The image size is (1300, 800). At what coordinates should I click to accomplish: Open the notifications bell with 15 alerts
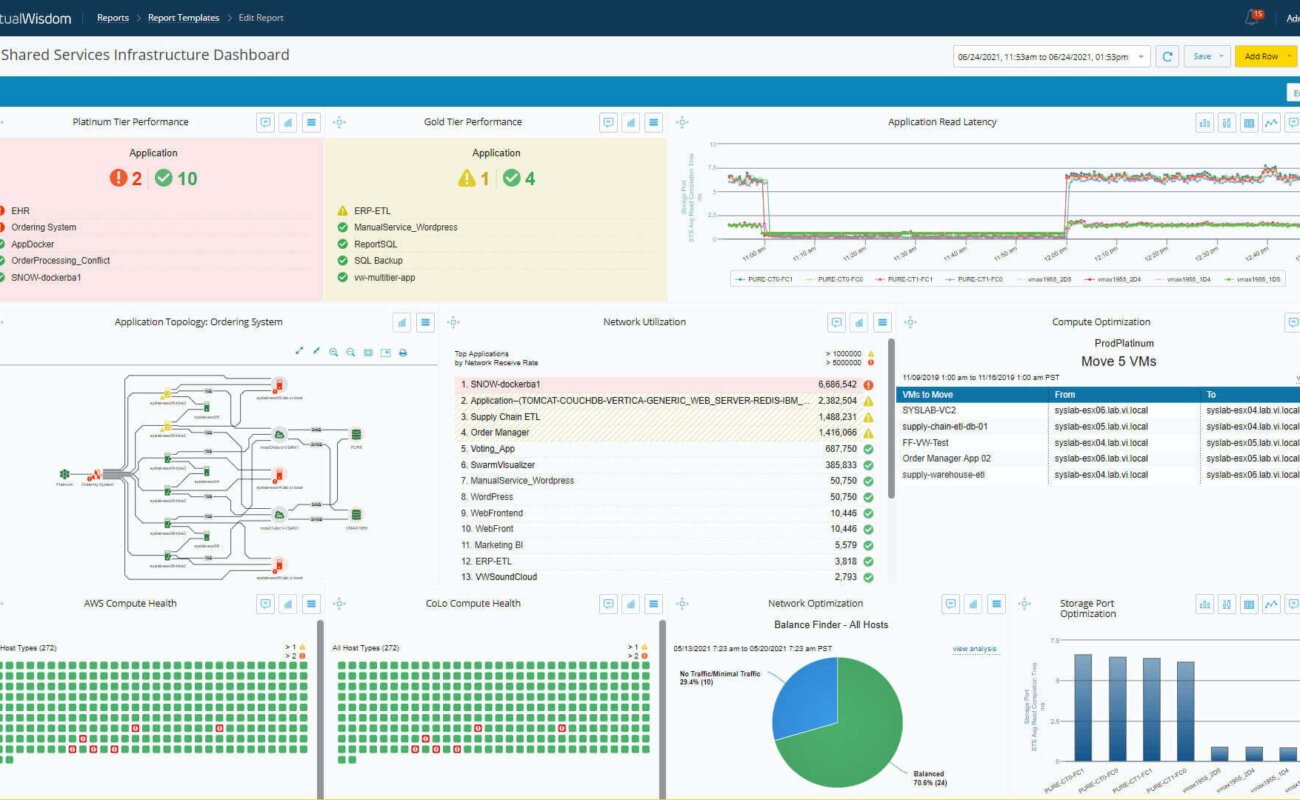[x=1251, y=17]
